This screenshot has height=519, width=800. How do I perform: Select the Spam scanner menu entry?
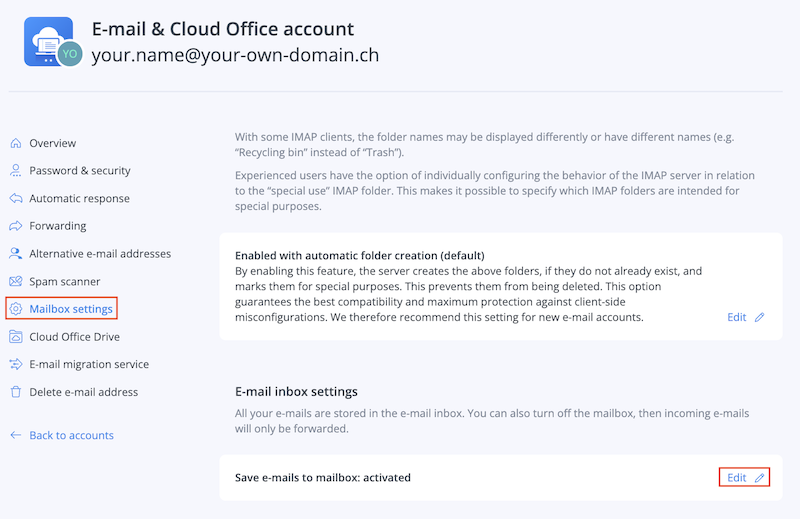click(x=64, y=282)
